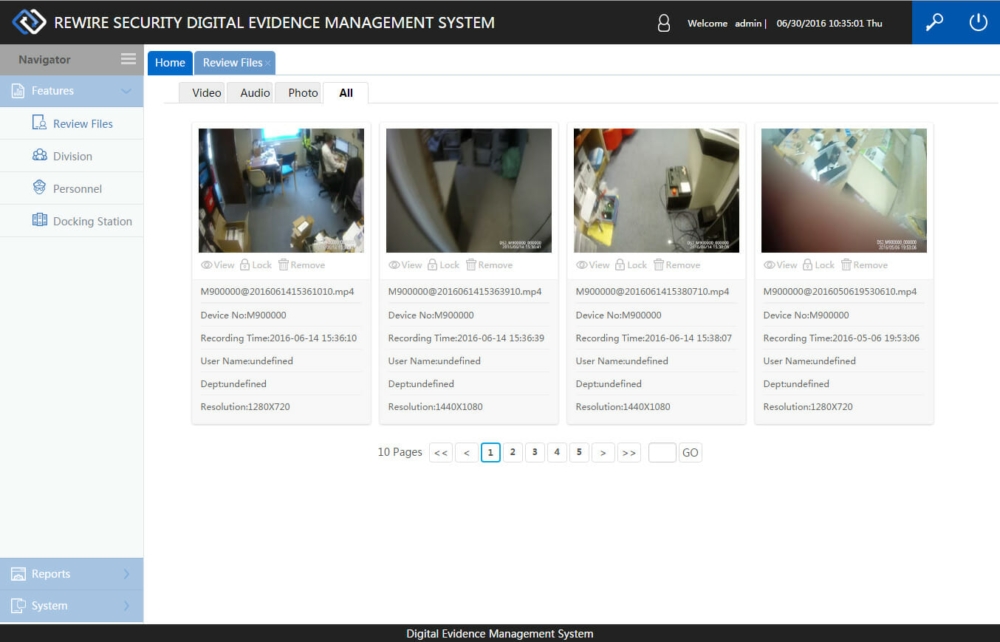Open the admin user profile icon
Image resolution: width=1000 pixels, height=642 pixels.
tap(663, 24)
